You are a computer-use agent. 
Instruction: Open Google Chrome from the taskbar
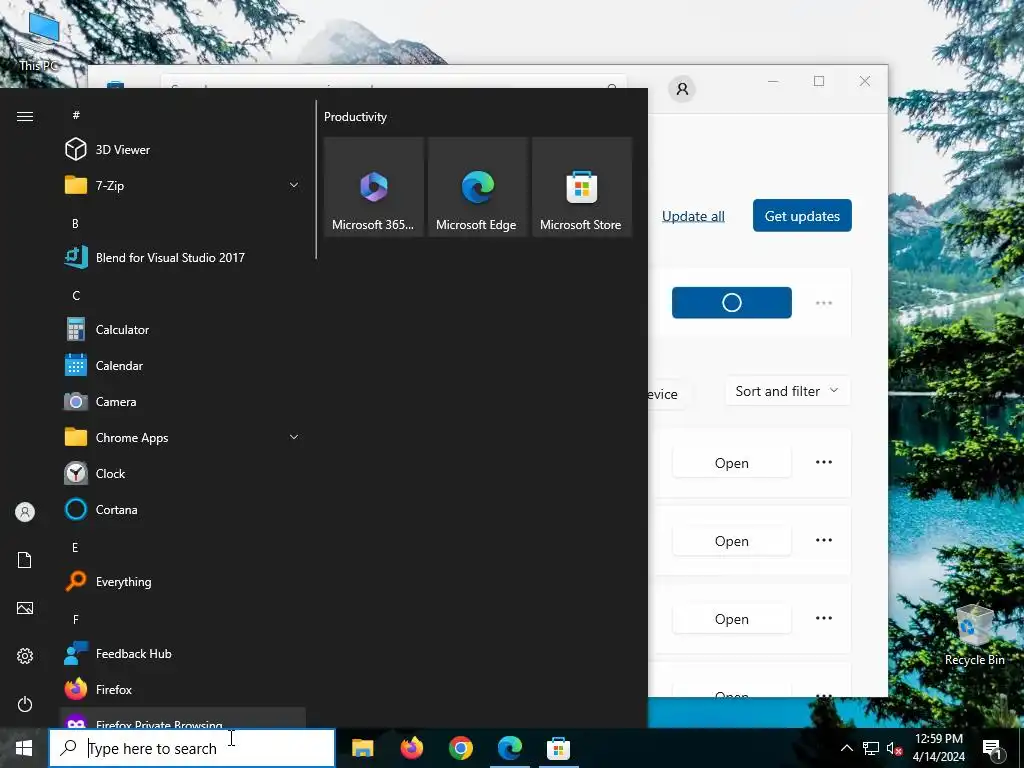coord(460,748)
